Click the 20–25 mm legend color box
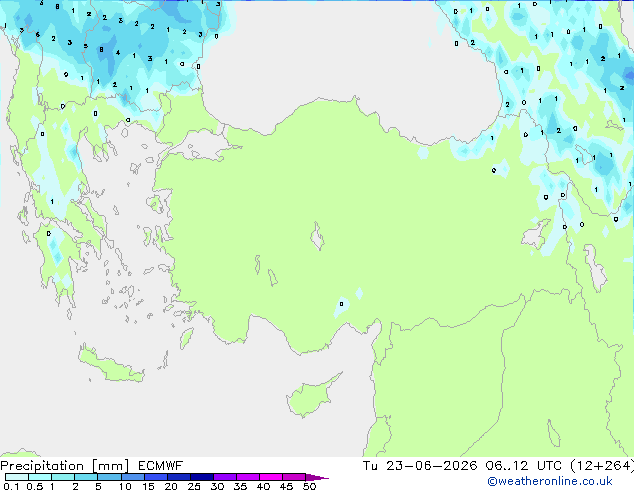 (x=179, y=477)
